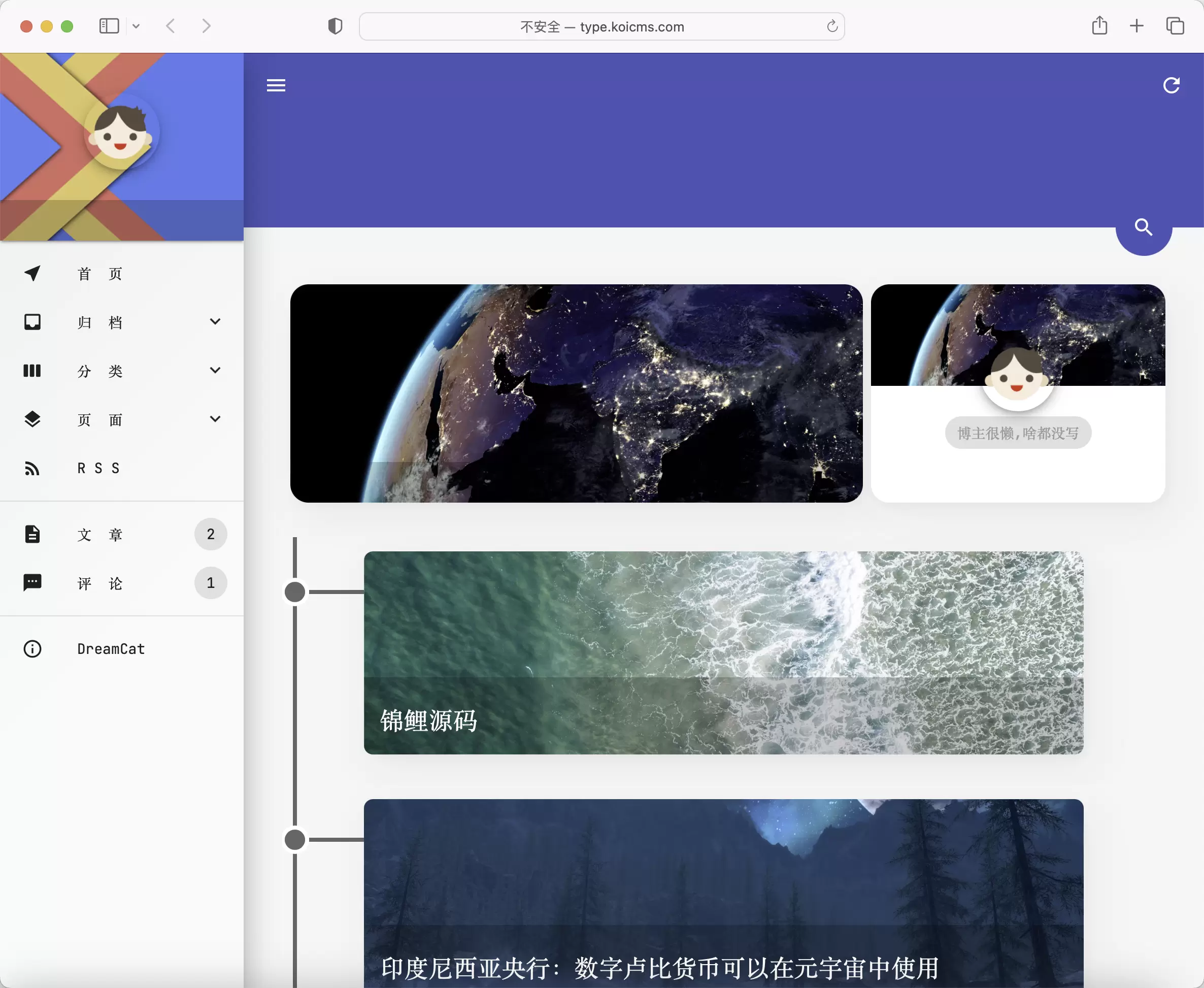Select 首页 home menu item

point(121,274)
